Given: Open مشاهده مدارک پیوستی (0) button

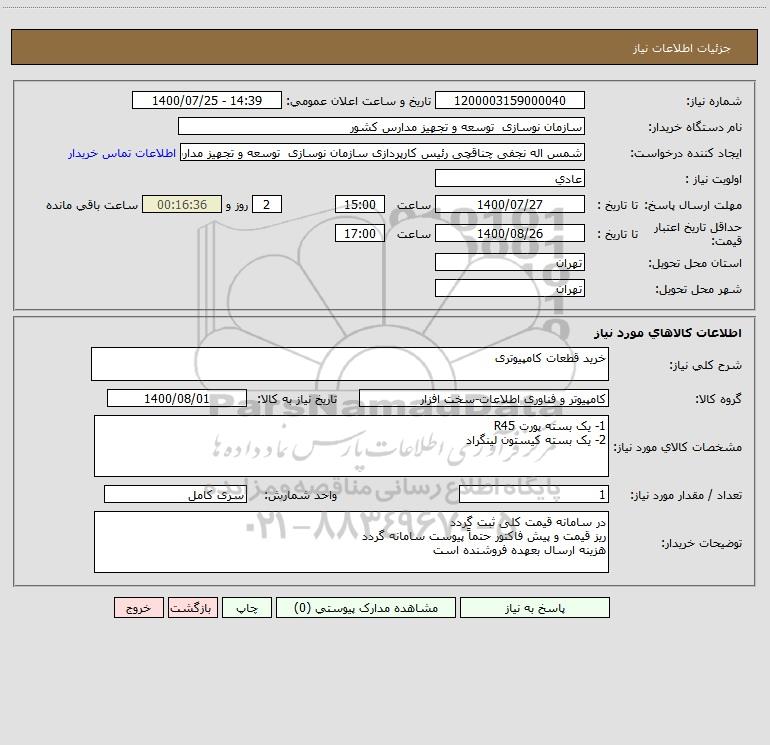Looking at the screenshot, I should (366, 608).
